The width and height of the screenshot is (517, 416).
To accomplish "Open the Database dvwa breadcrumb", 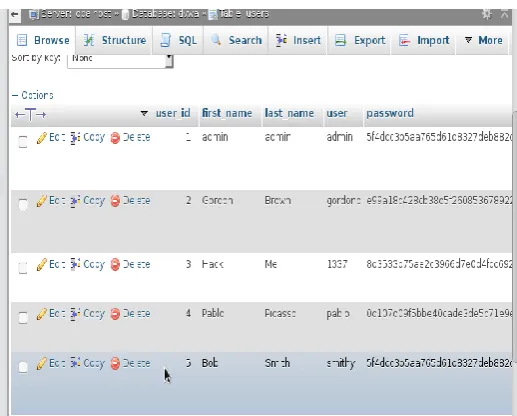I will point(160,14).
